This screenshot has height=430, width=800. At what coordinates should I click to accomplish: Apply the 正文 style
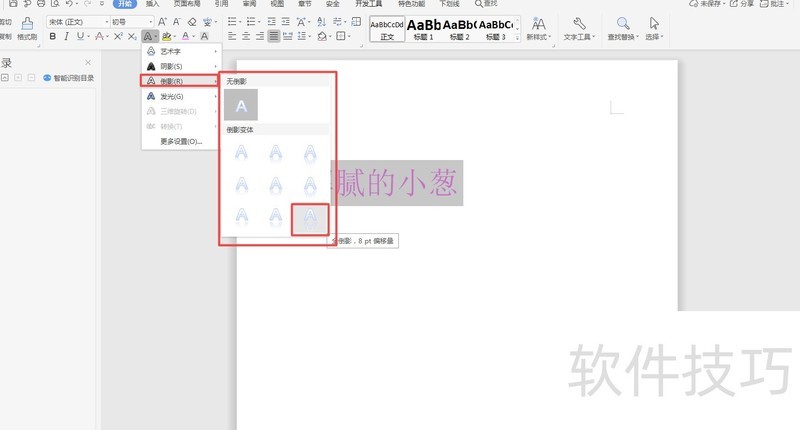click(387, 30)
